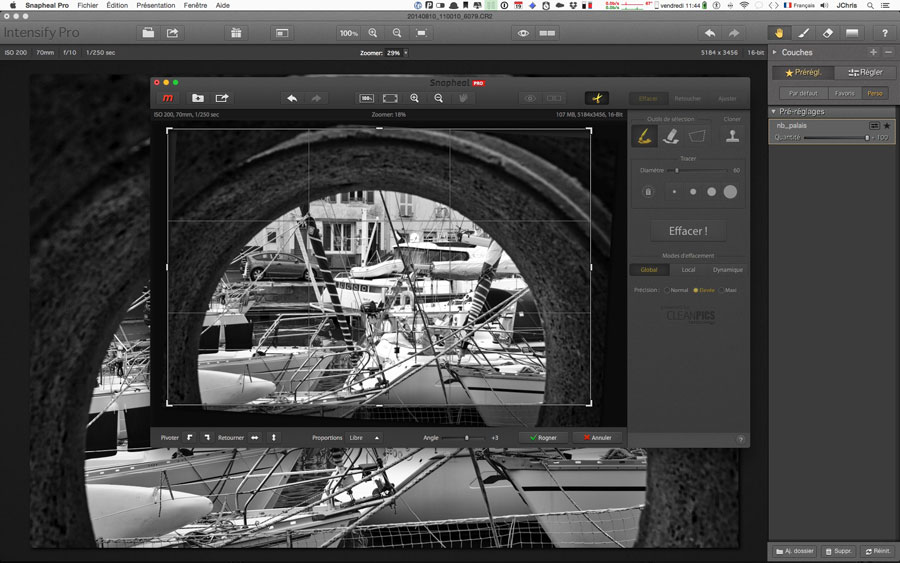Rotate the image counter-clockwise
This screenshot has height=563, width=900.
189,437
